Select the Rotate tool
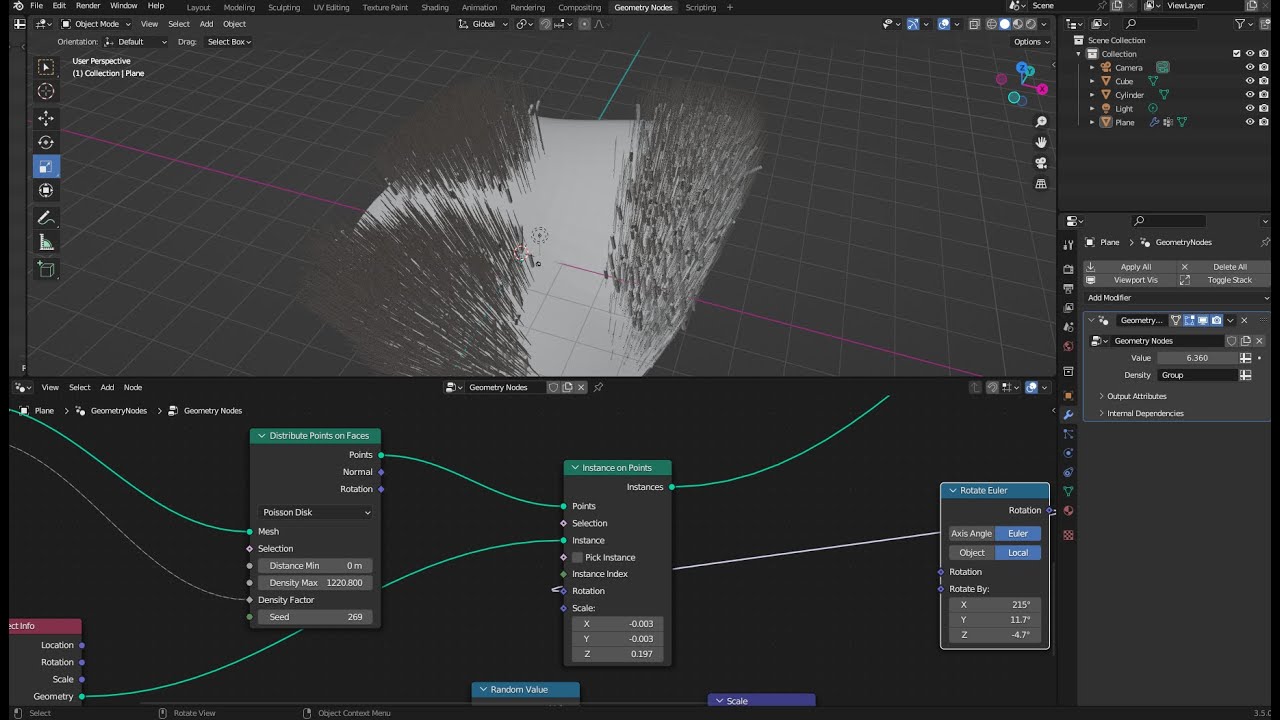 (x=46, y=142)
